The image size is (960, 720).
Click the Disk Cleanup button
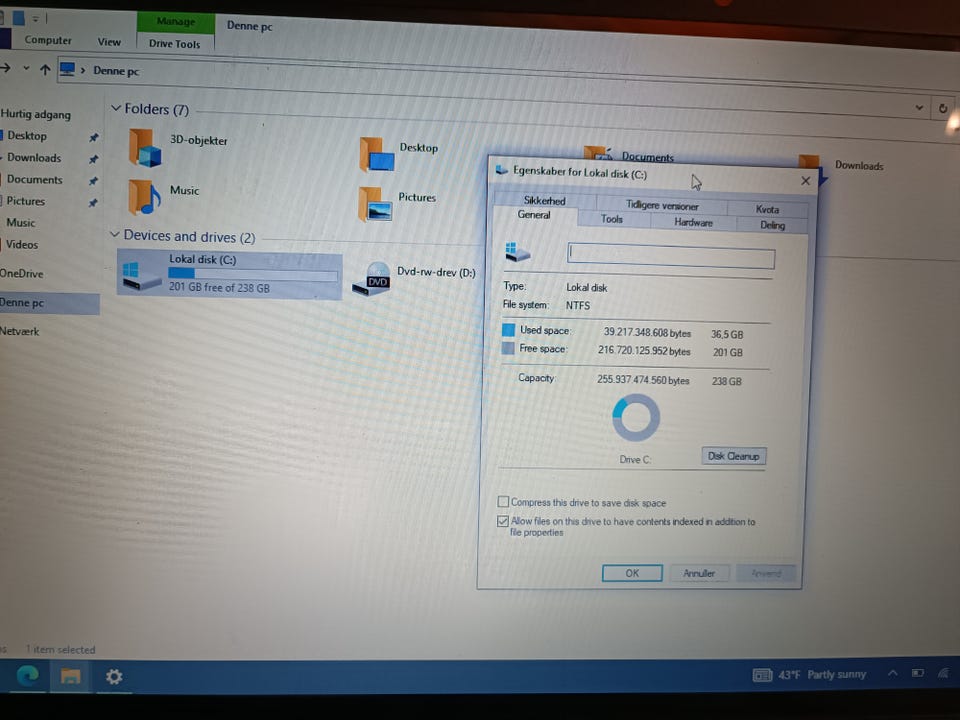coord(733,456)
